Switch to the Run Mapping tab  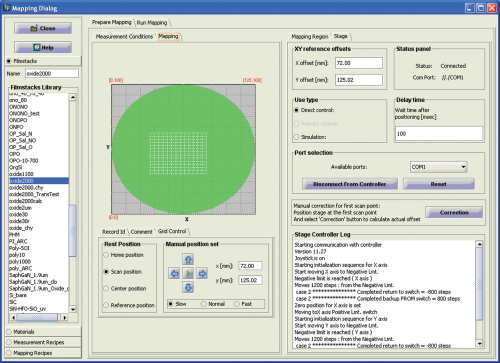point(152,23)
